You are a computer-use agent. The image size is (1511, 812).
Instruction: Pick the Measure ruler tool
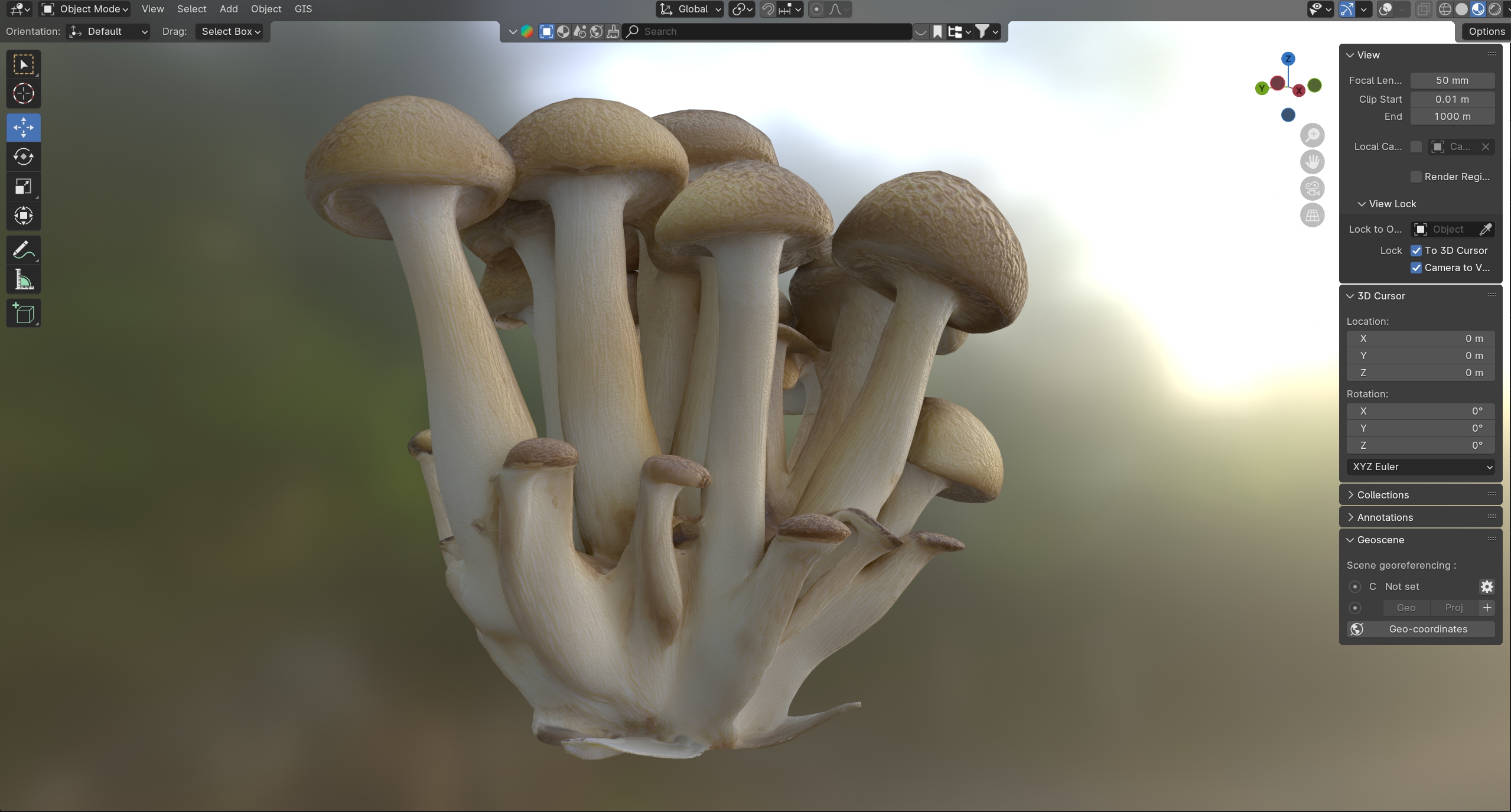pos(24,280)
